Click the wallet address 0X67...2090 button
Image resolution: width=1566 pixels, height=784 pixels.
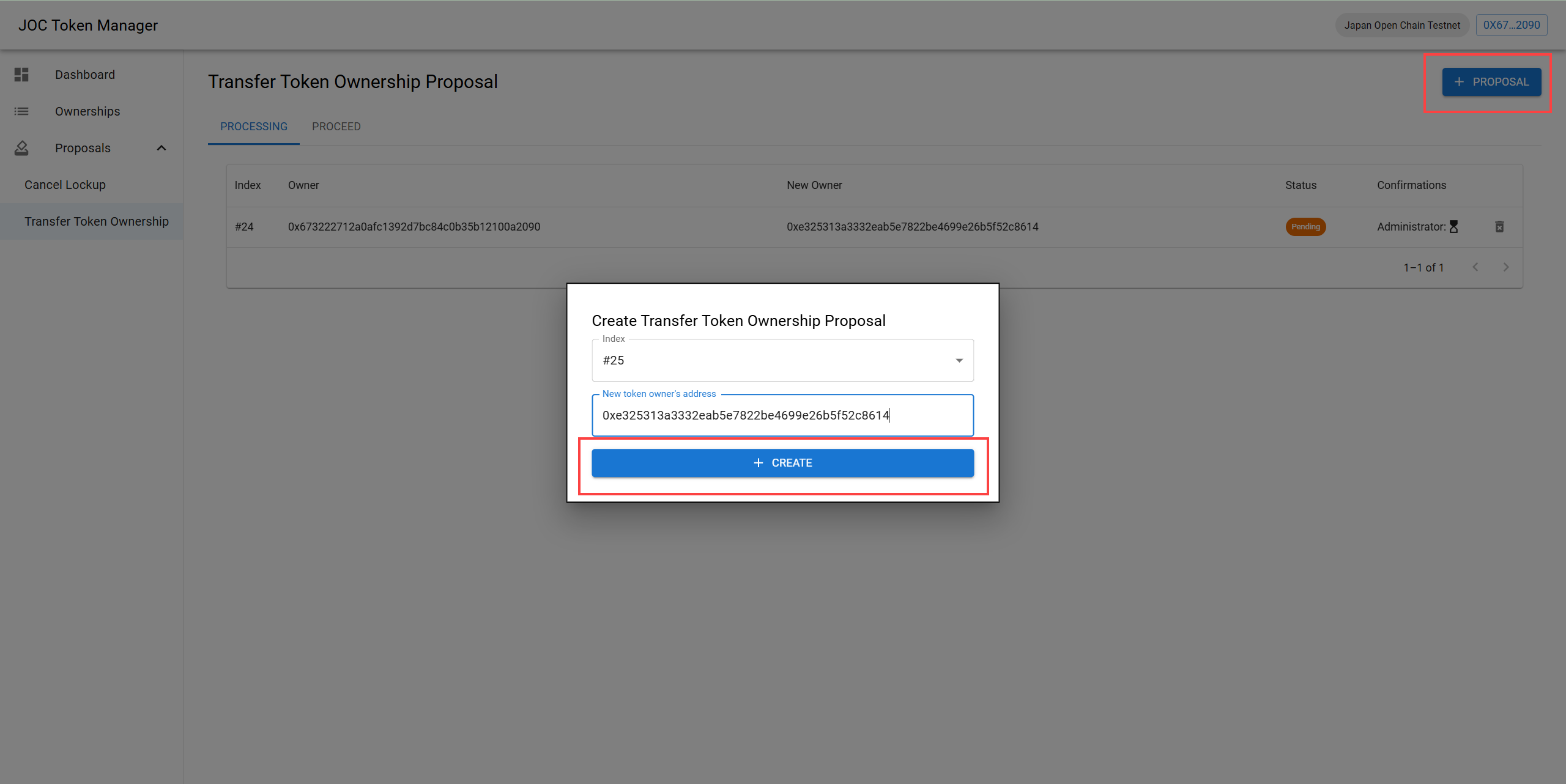(x=1511, y=25)
